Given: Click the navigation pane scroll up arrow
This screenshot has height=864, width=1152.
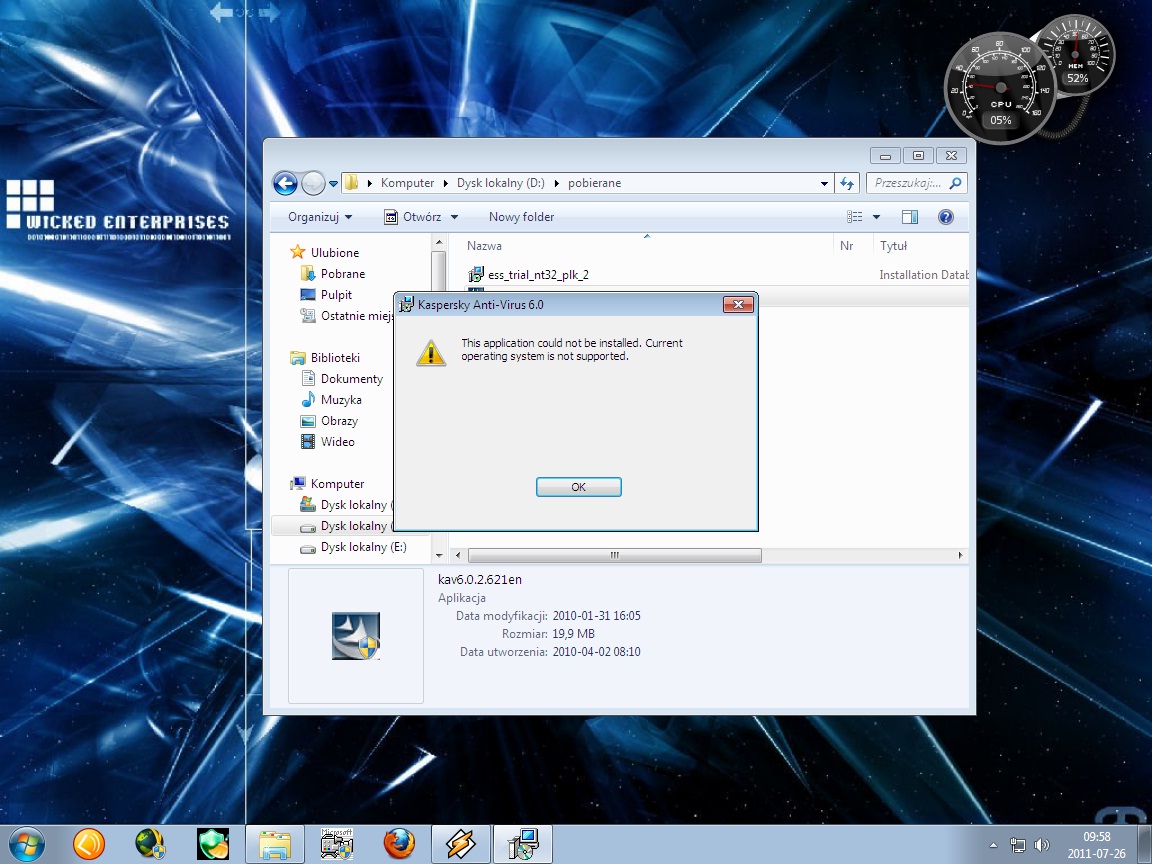Looking at the screenshot, I should 439,242.
